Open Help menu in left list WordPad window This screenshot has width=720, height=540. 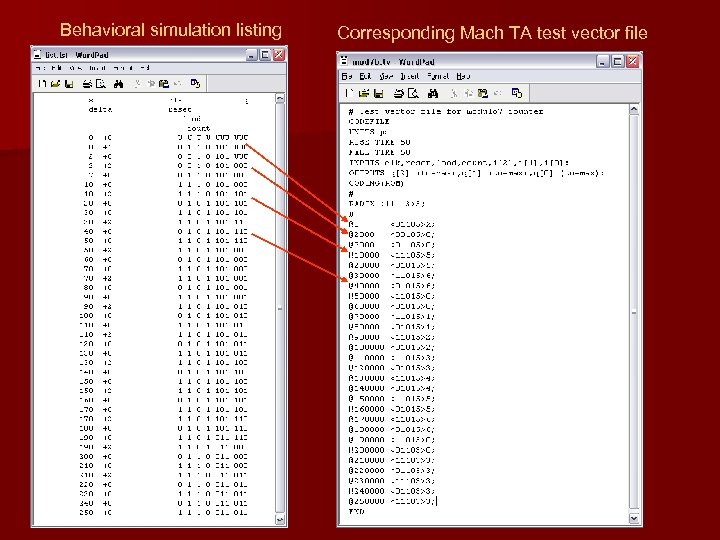click(x=145, y=68)
